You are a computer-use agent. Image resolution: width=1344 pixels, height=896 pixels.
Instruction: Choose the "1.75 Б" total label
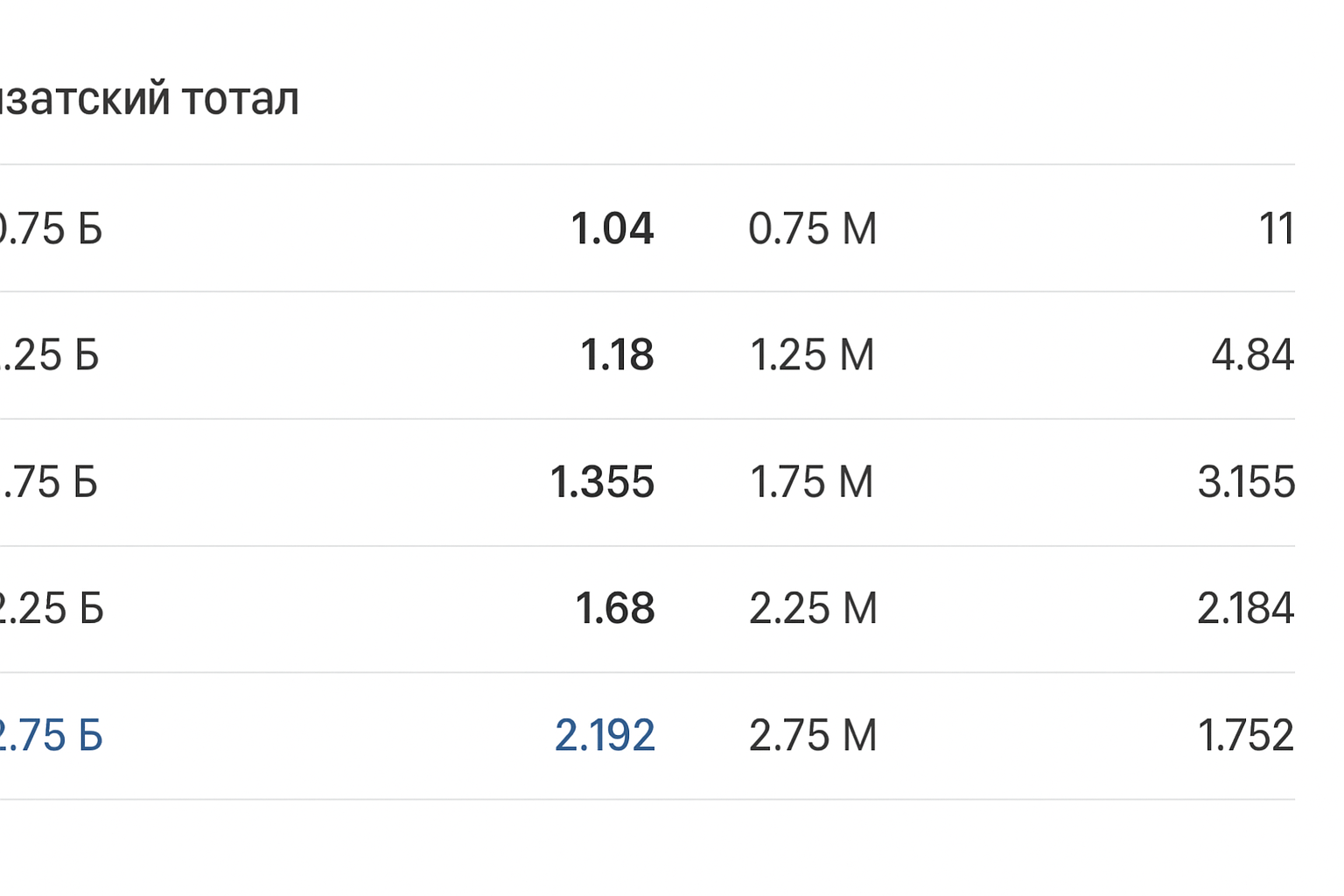[x=49, y=482]
